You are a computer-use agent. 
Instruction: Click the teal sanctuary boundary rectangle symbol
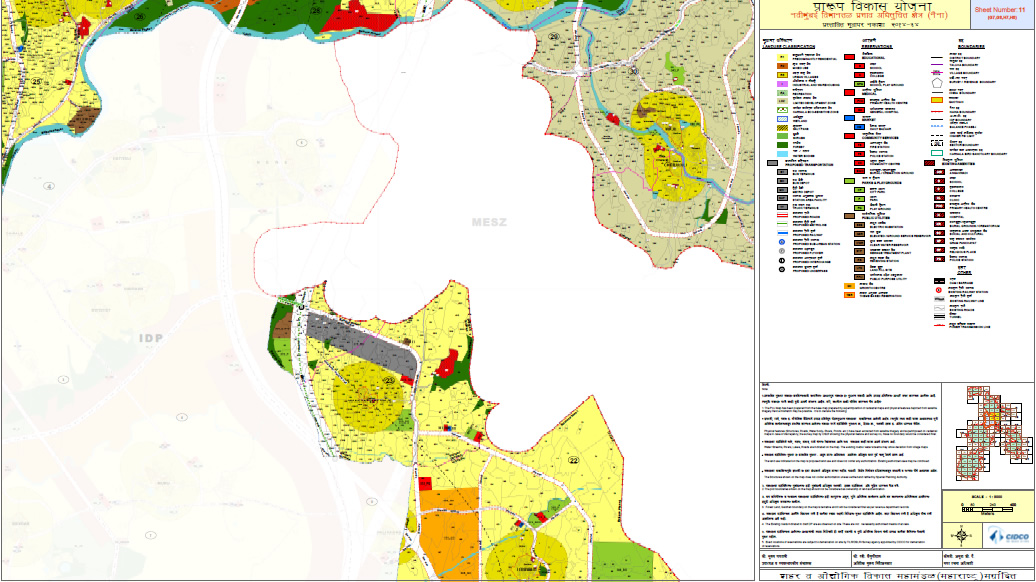point(936,153)
